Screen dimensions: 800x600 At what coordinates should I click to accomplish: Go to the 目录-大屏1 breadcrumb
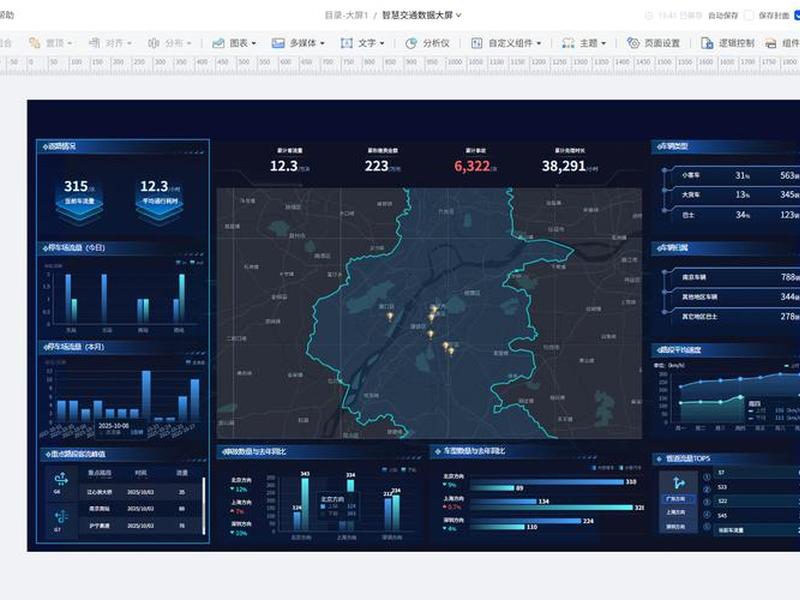(346, 15)
